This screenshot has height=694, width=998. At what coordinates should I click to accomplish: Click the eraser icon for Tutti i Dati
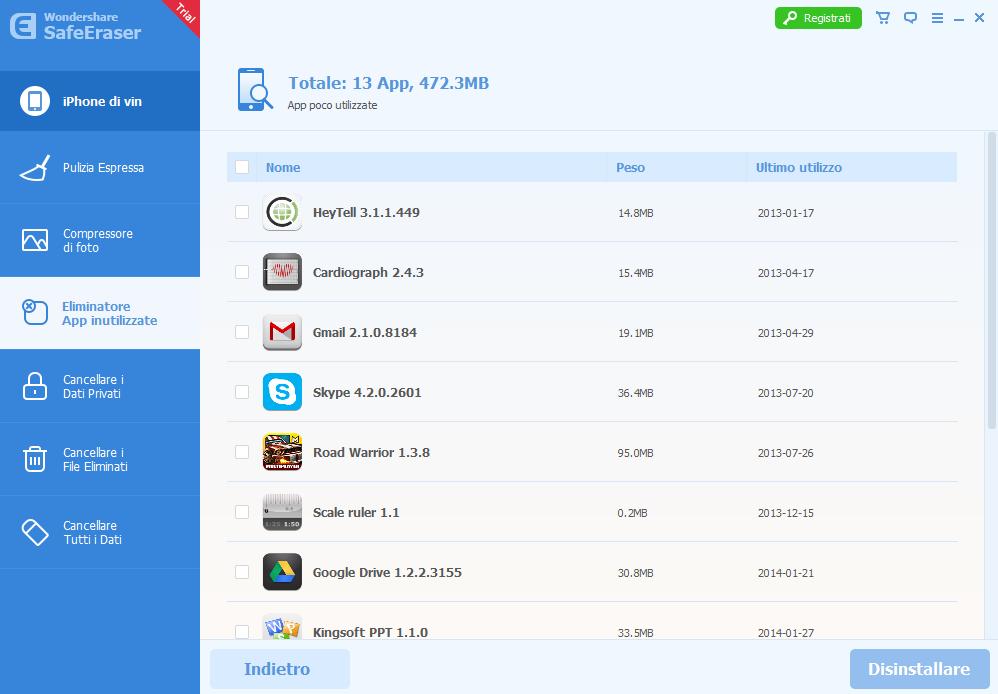tap(35, 532)
